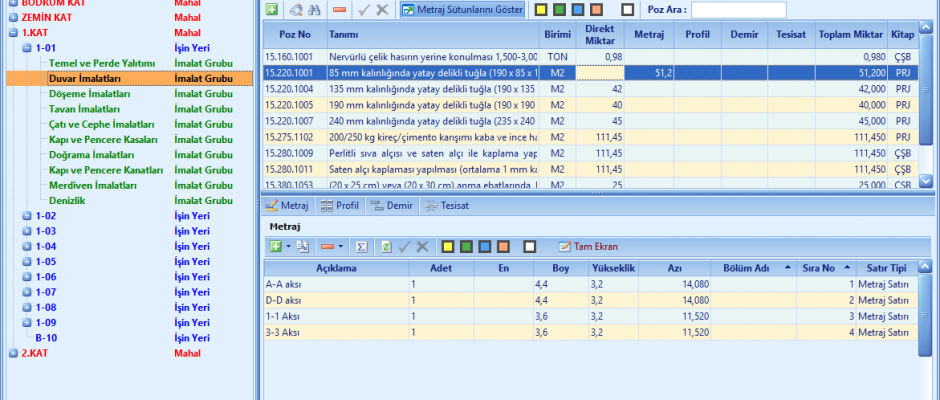Switch to the Tesisat tab
The width and height of the screenshot is (940, 400).
pos(446,205)
